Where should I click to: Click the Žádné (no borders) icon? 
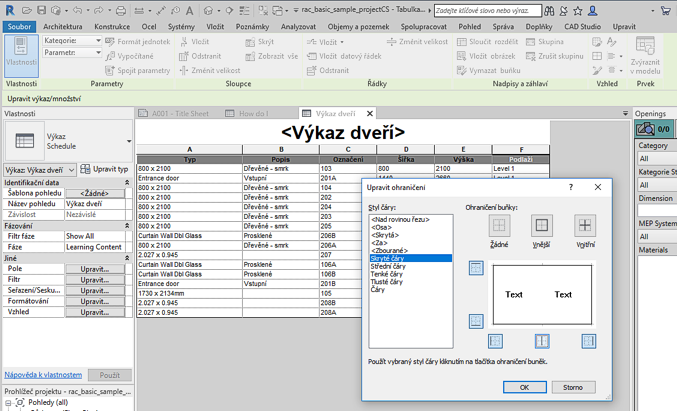pos(499,225)
